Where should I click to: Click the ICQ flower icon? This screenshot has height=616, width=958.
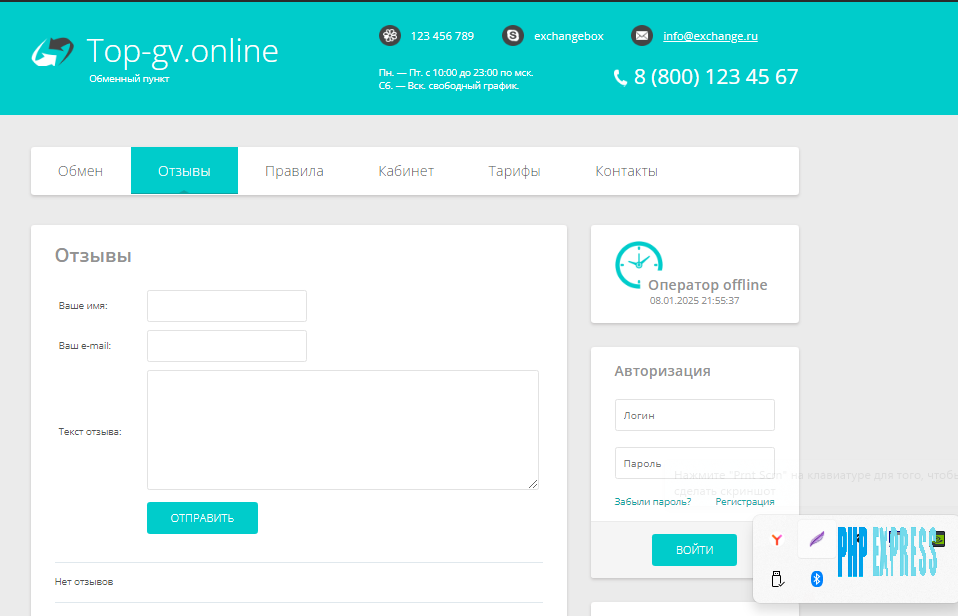pos(390,35)
